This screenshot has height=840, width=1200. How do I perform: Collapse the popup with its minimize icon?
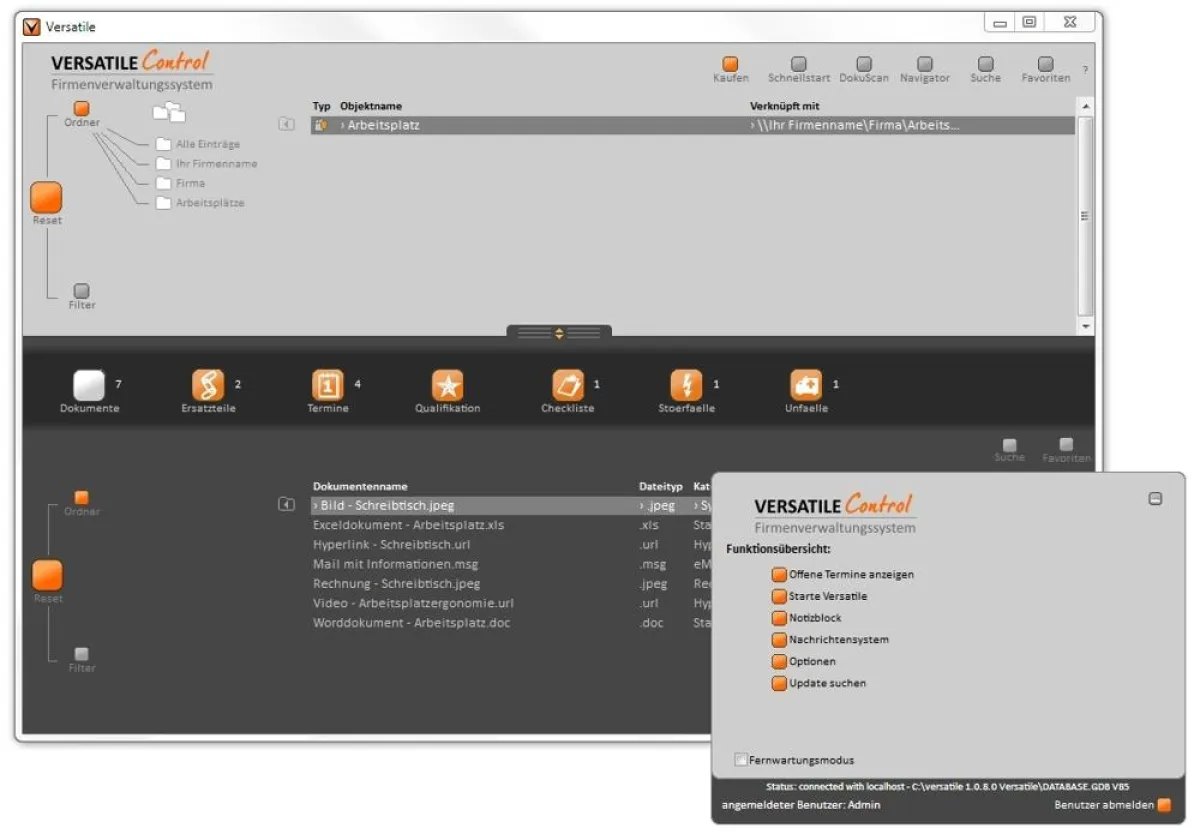(x=1155, y=498)
